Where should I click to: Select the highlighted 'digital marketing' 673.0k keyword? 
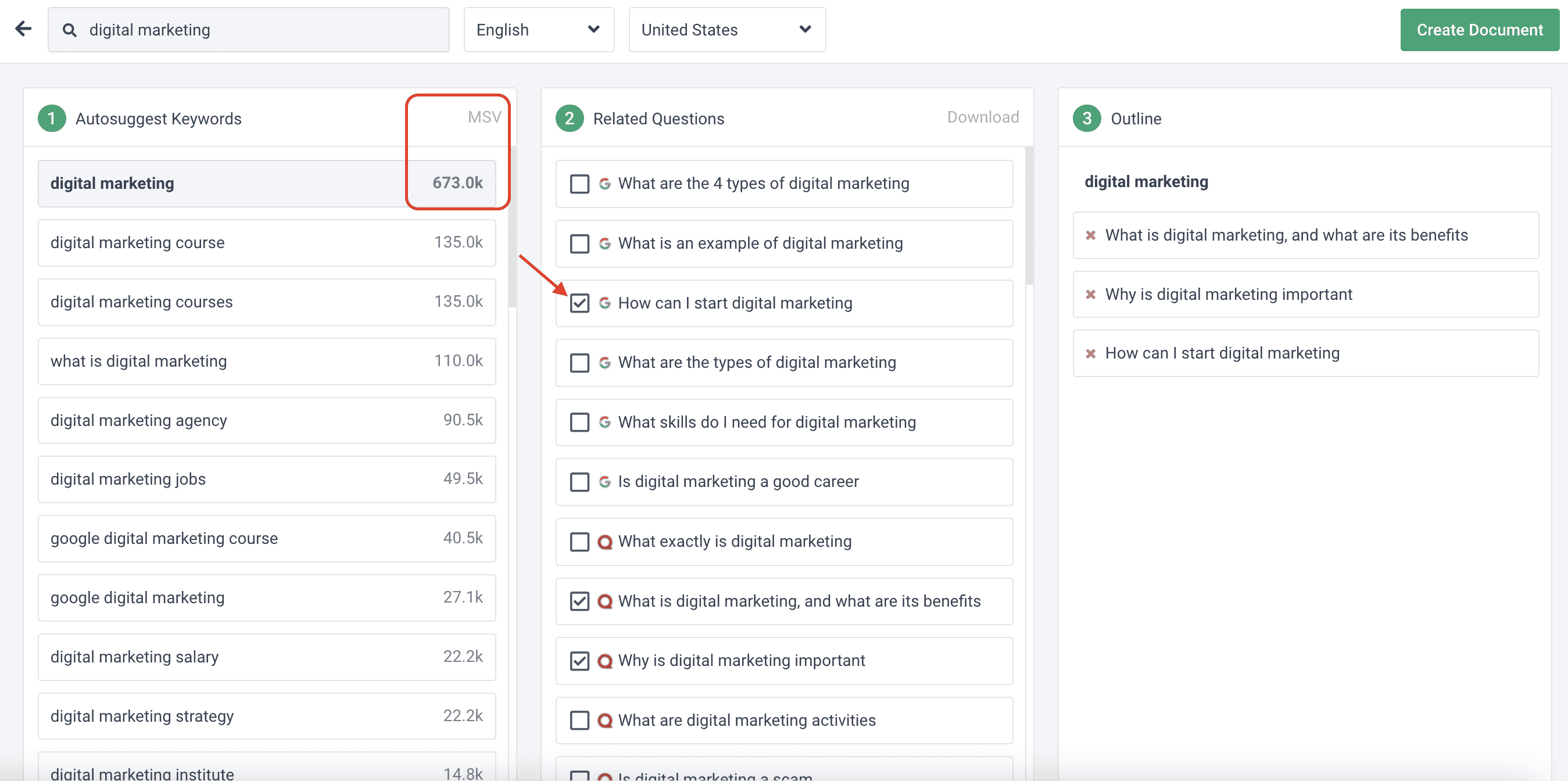[x=267, y=184]
